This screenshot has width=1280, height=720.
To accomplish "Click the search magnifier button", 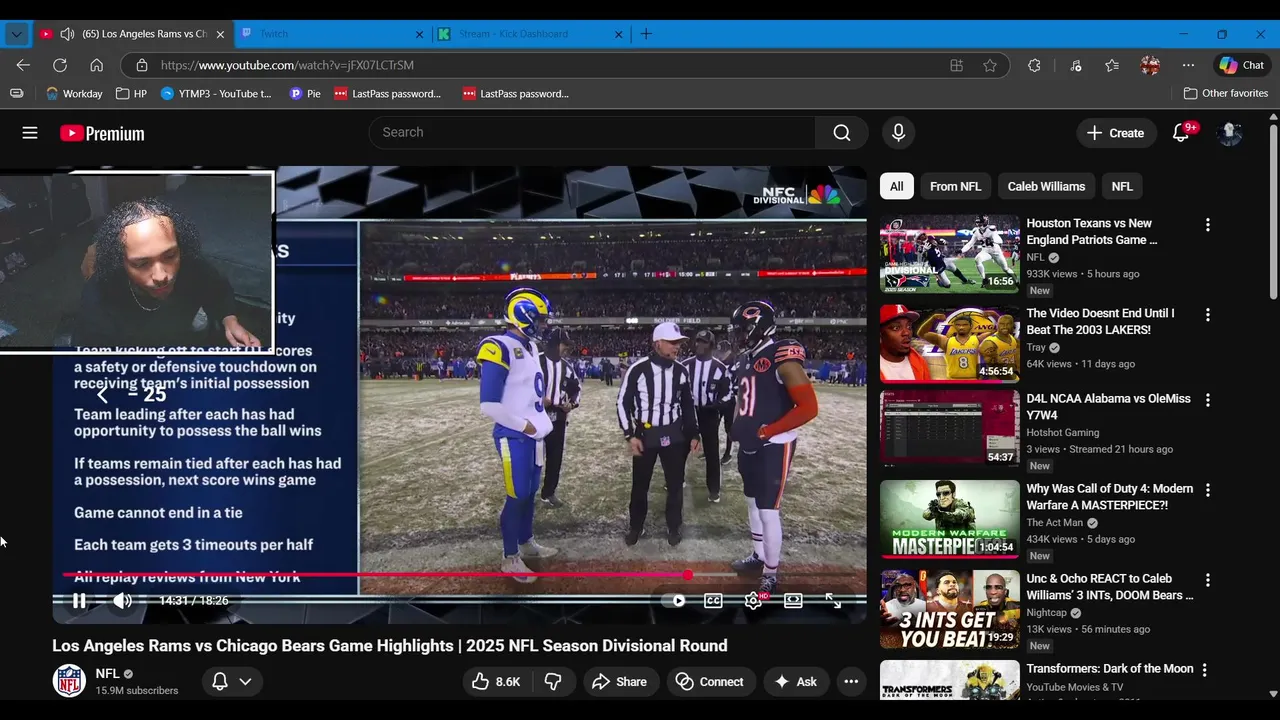I will click(x=842, y=133).
